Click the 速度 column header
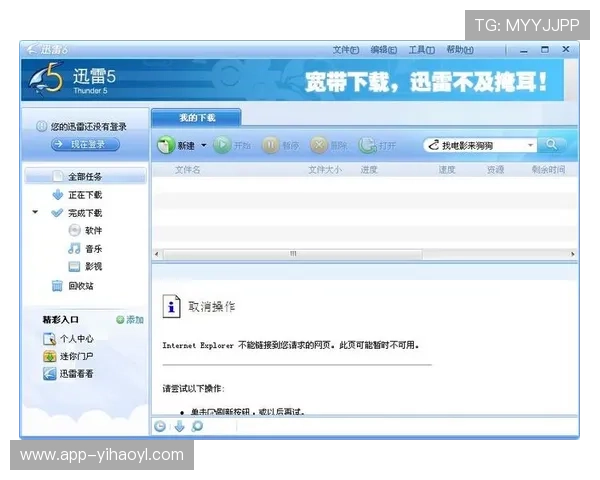600x480 pixels. click(x=447, y=170)
